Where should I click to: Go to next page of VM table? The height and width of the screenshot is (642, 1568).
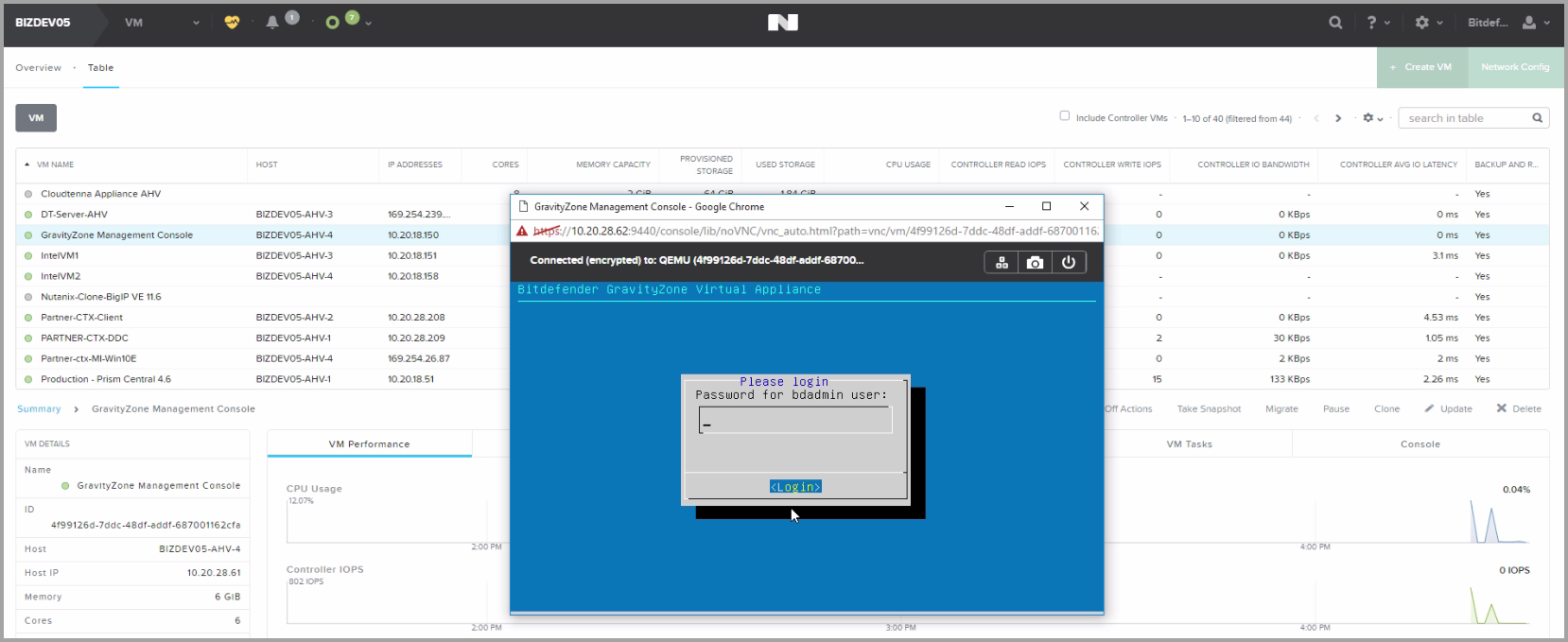pos(1338,118)
